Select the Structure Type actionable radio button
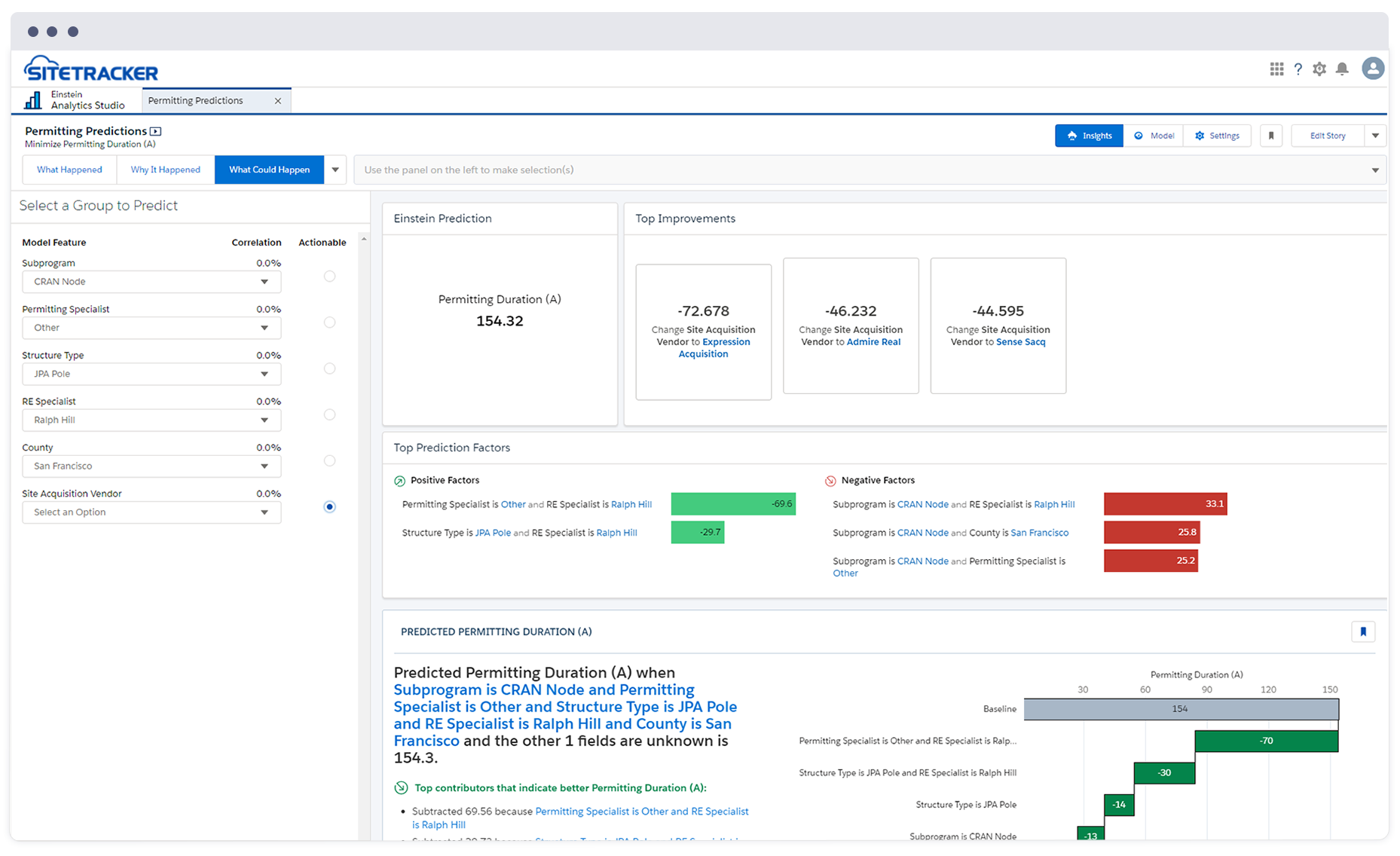 point(329,368)
